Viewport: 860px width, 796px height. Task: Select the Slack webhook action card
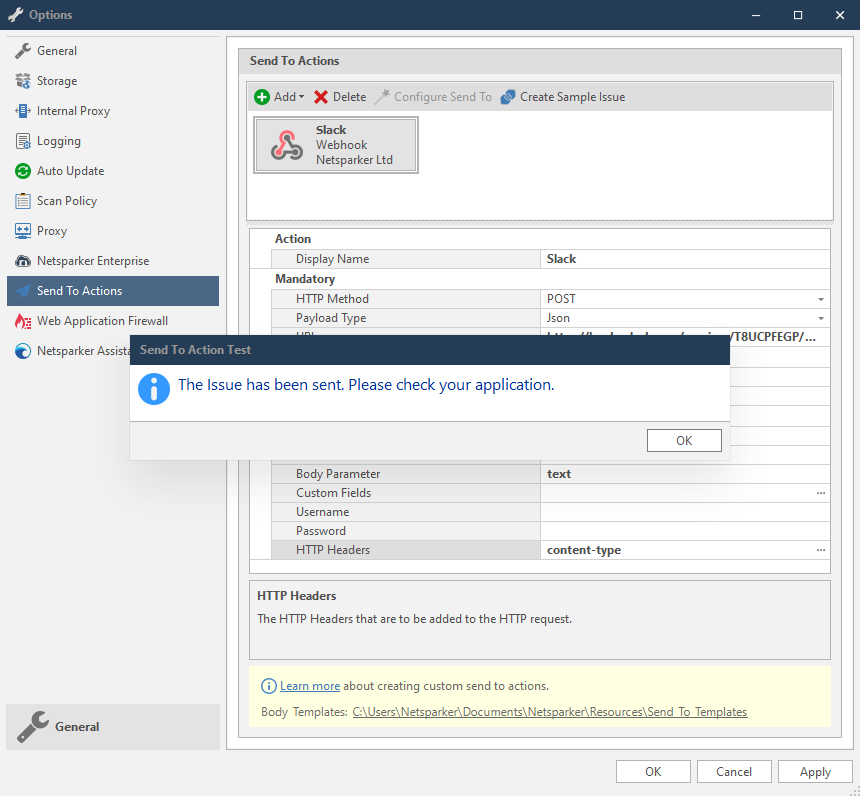pyautogui.click(x=336, y=144)
